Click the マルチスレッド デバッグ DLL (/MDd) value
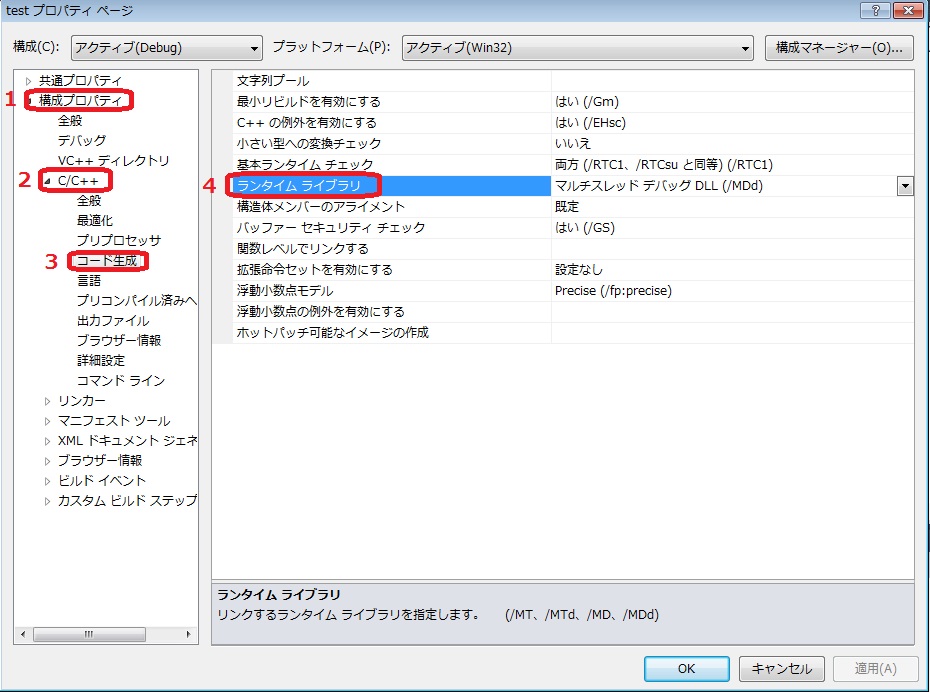The image size is (930, 692). point(724,186)
